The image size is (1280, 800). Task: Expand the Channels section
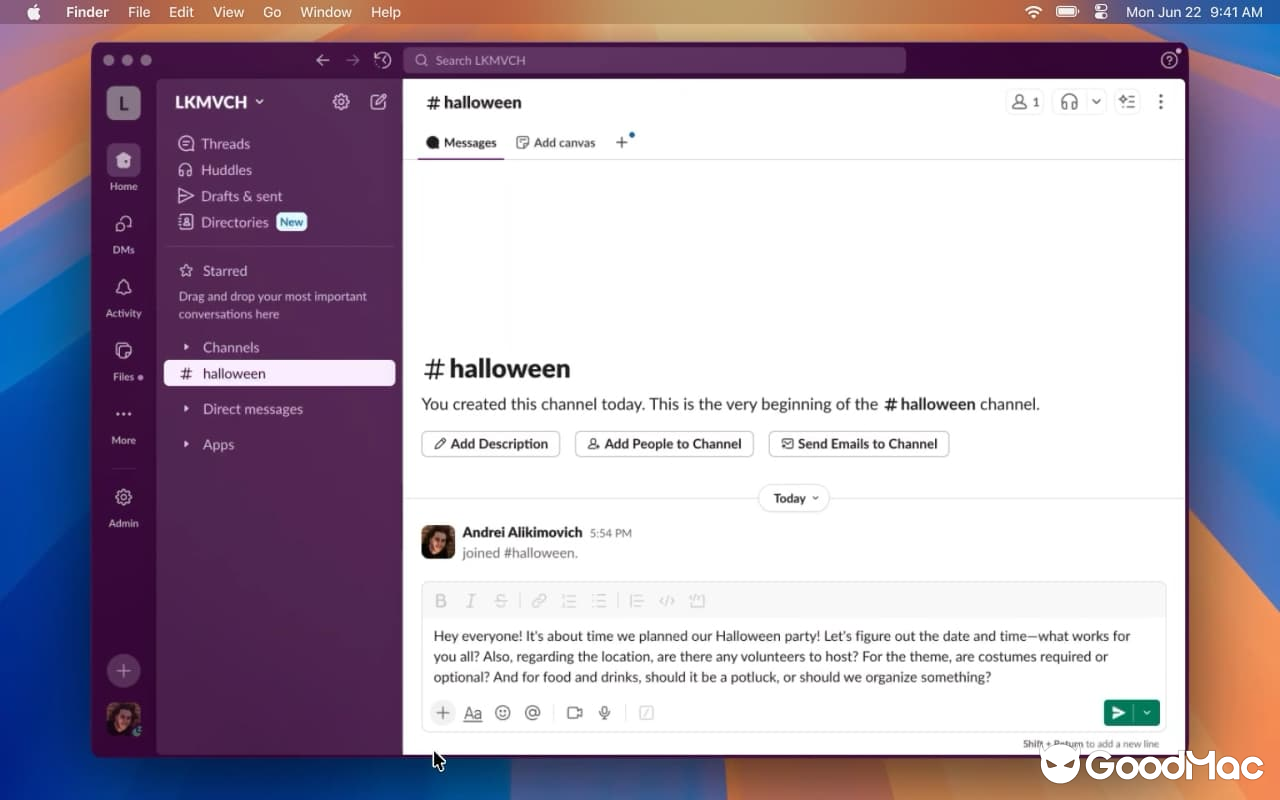pos(186,347)
